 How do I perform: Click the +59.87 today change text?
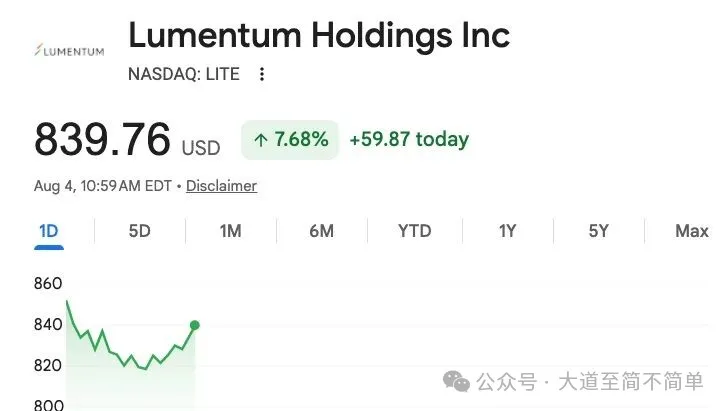409,139
